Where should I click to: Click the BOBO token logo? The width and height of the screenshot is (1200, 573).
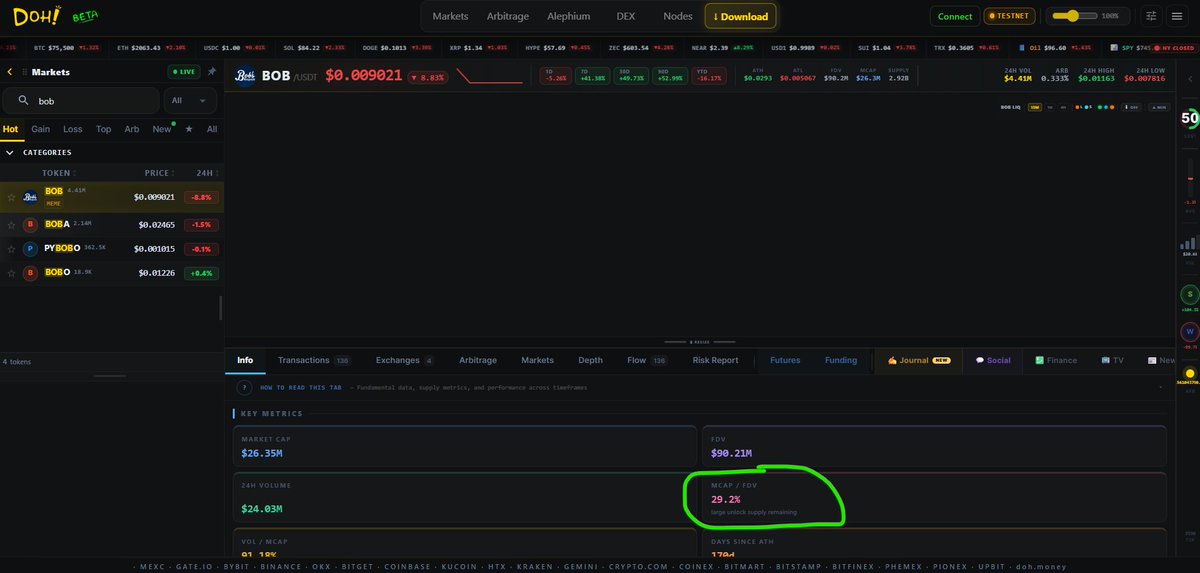(x=30, y=272)
